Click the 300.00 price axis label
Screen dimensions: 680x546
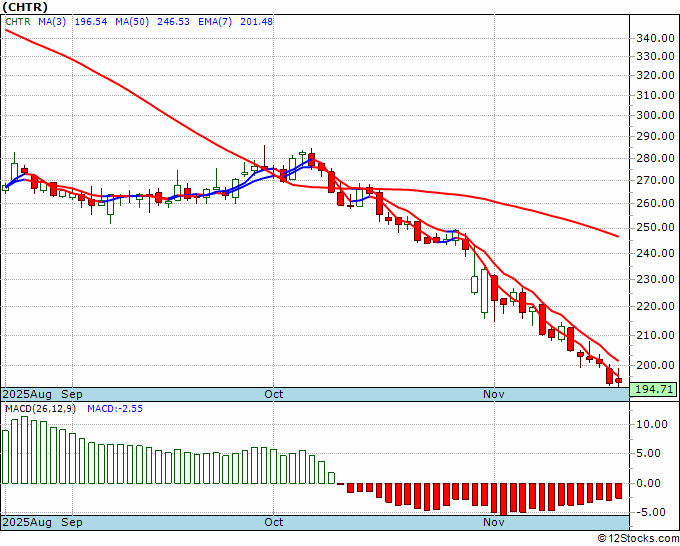coord(655,115)
